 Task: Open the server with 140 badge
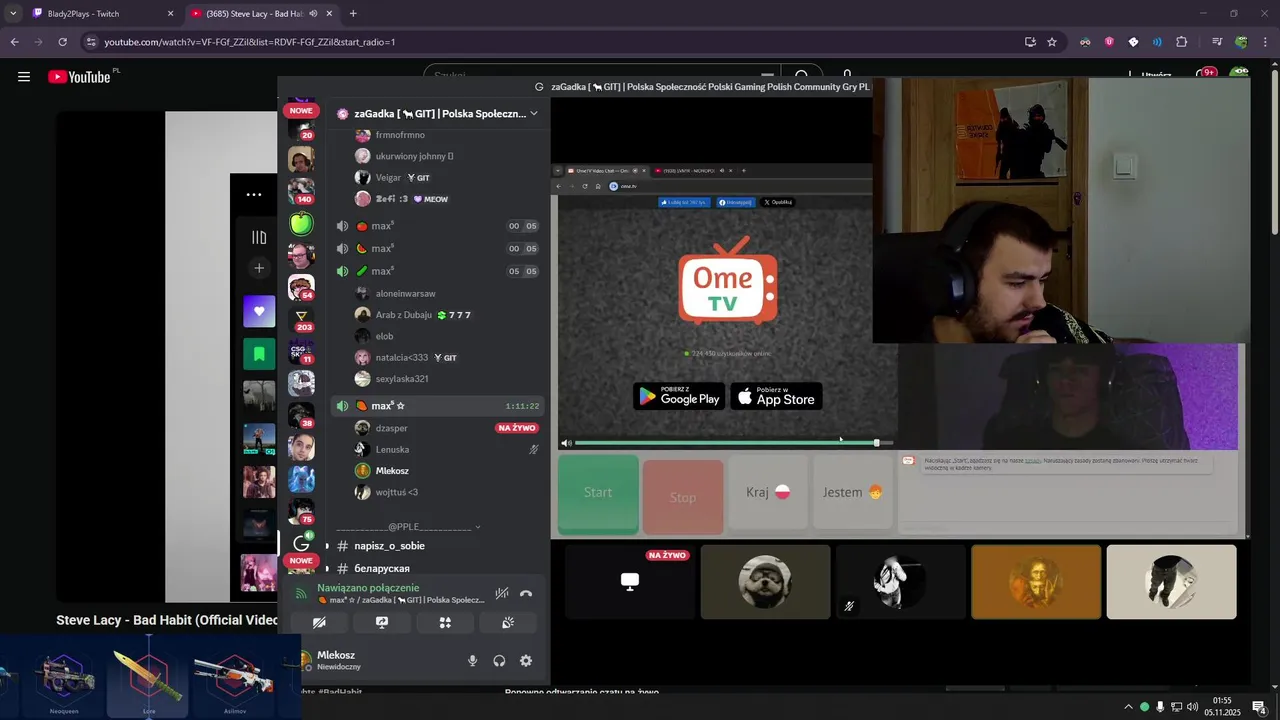click(301, 191)
